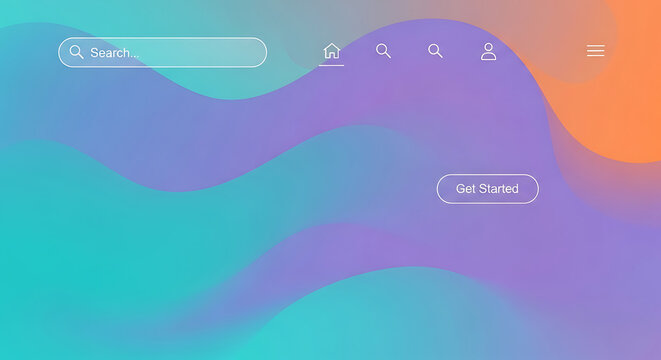Click the Get Started button
The width and height of the screenshot is (661, 360).
488,189
